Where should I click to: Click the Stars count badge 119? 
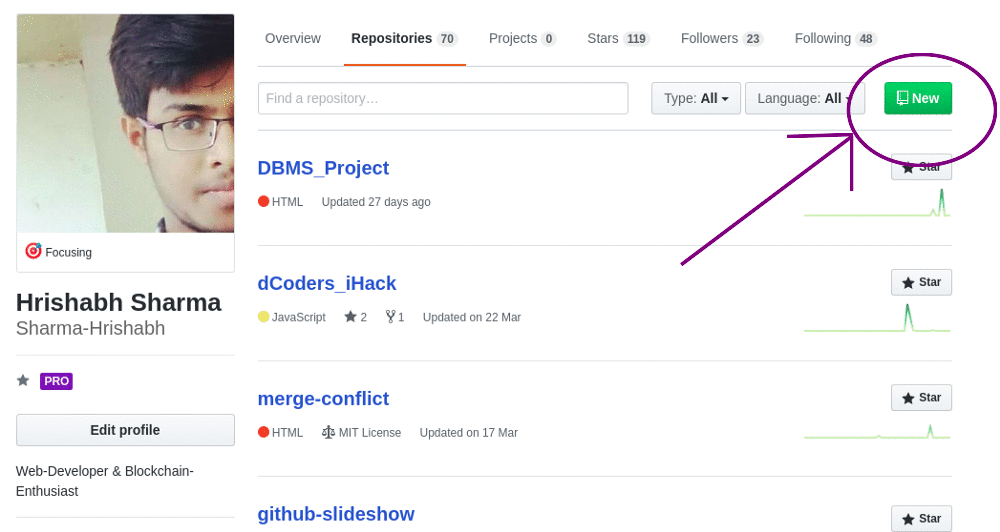click(636, 39)
